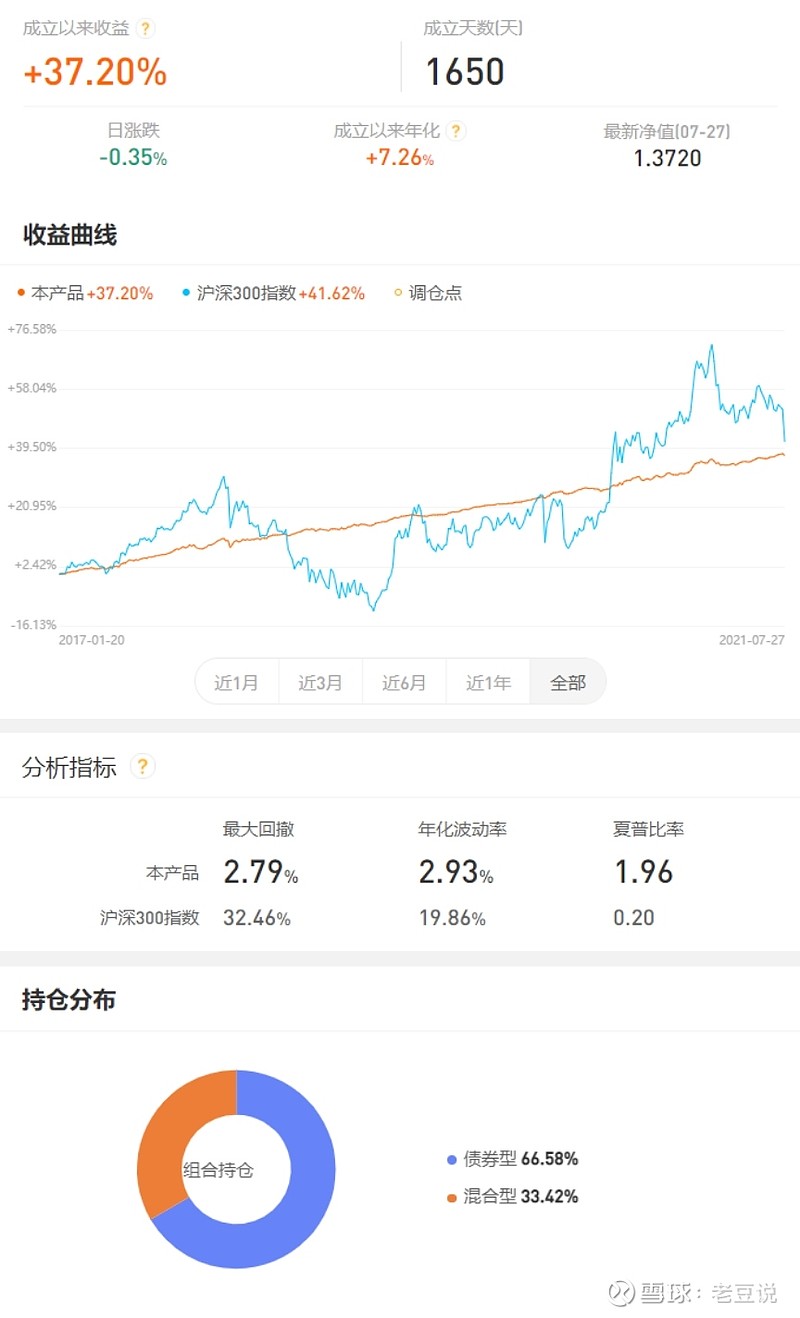This screenshot has width=800, height=1318.
Task: Open the 老豆说 author watermark link
Action: [743, 1292]
